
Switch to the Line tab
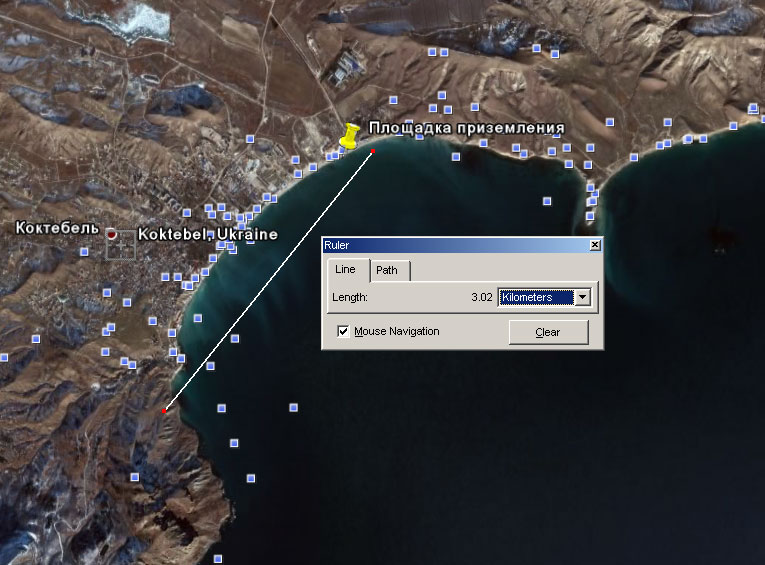[345, 269]
